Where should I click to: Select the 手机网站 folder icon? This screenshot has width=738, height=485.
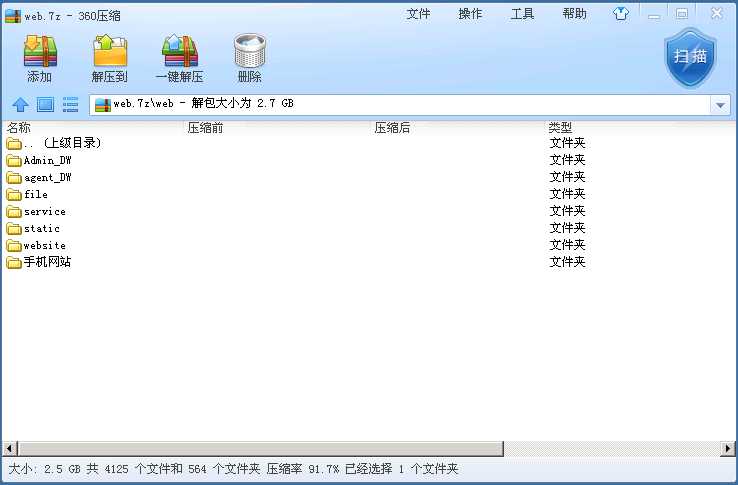pyautogui.click(x=14, y=262)
